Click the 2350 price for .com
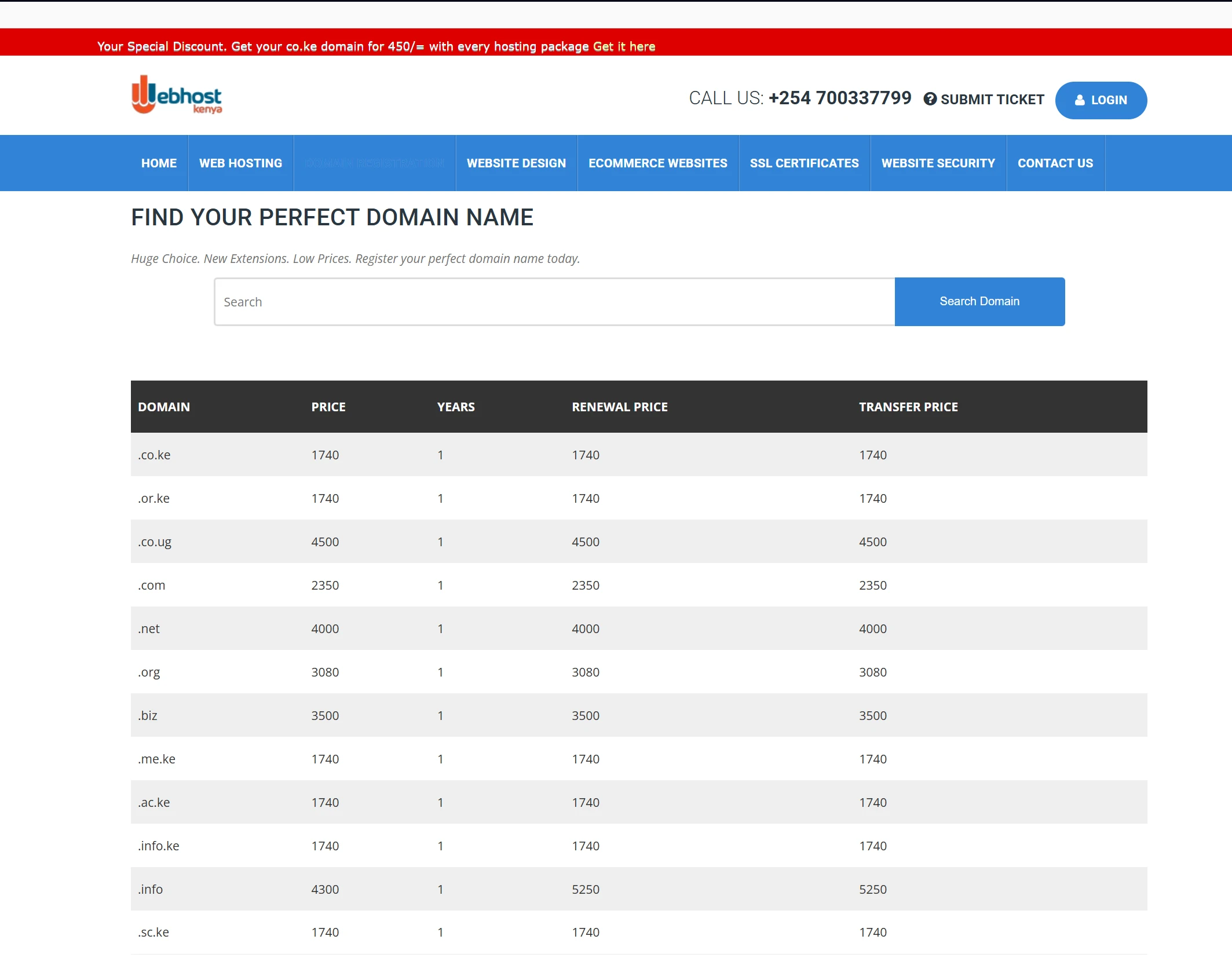The height and width of the screenshot is (965, 1232). click(325, 585)
